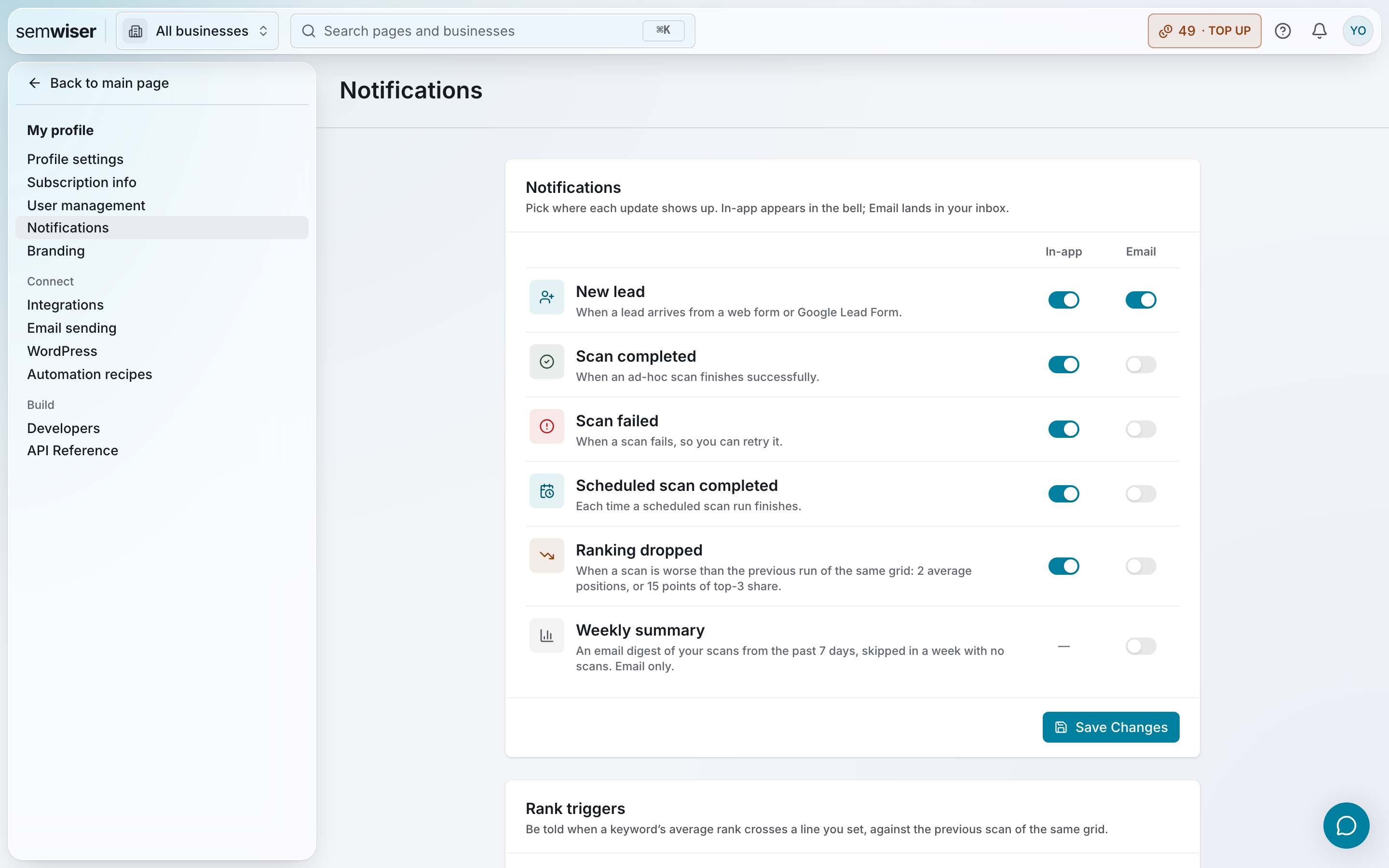Disable New lead in-app notifications

[1063, 299]
